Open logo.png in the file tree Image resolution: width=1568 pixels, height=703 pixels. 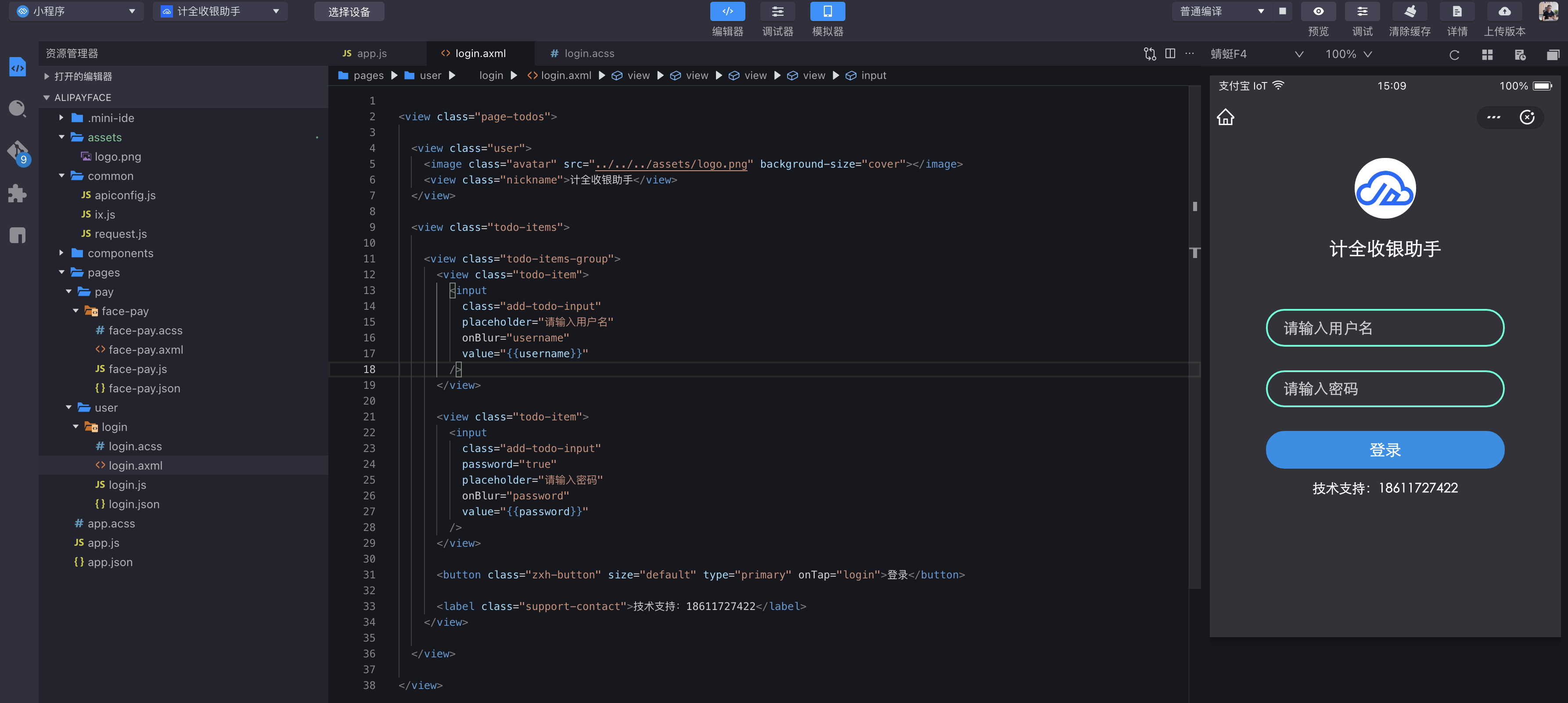coord(118,156)
